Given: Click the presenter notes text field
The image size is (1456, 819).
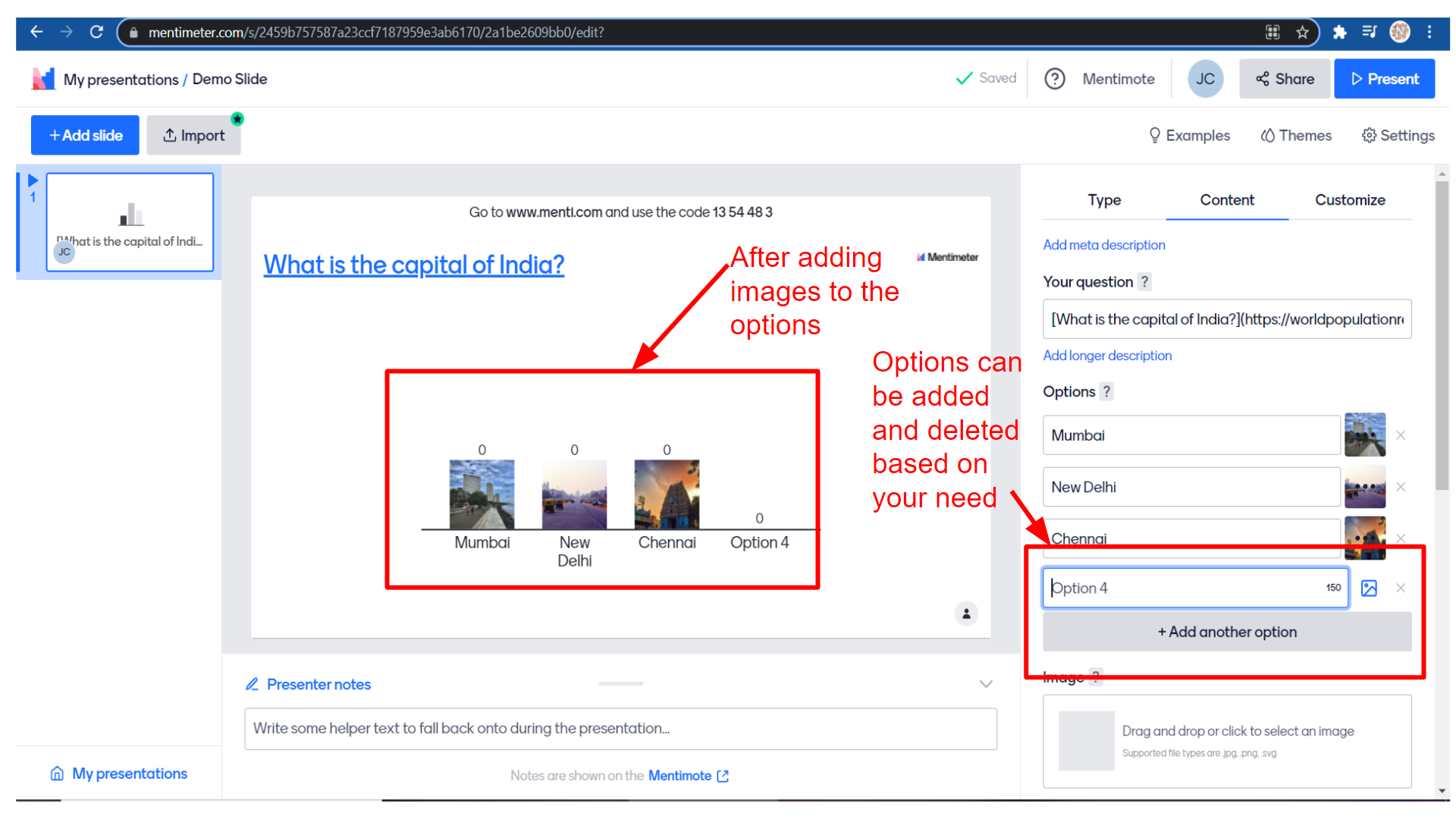Looking at the screenshot, I should pos(620,729).
